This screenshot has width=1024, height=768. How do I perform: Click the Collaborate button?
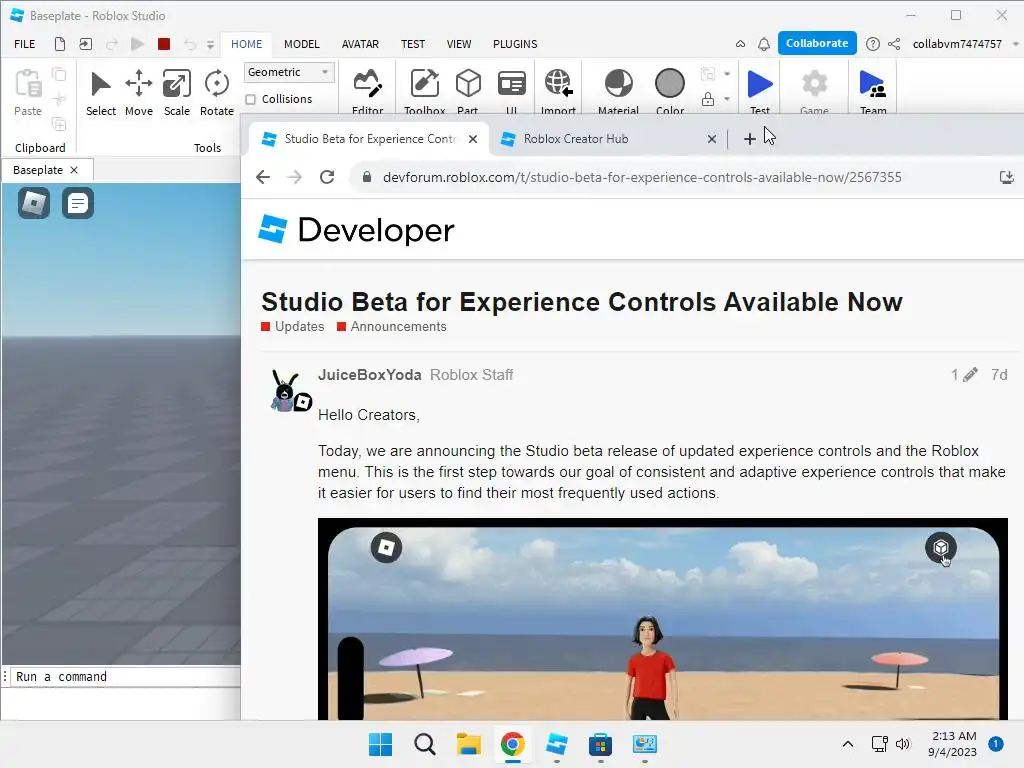(817, 43)
